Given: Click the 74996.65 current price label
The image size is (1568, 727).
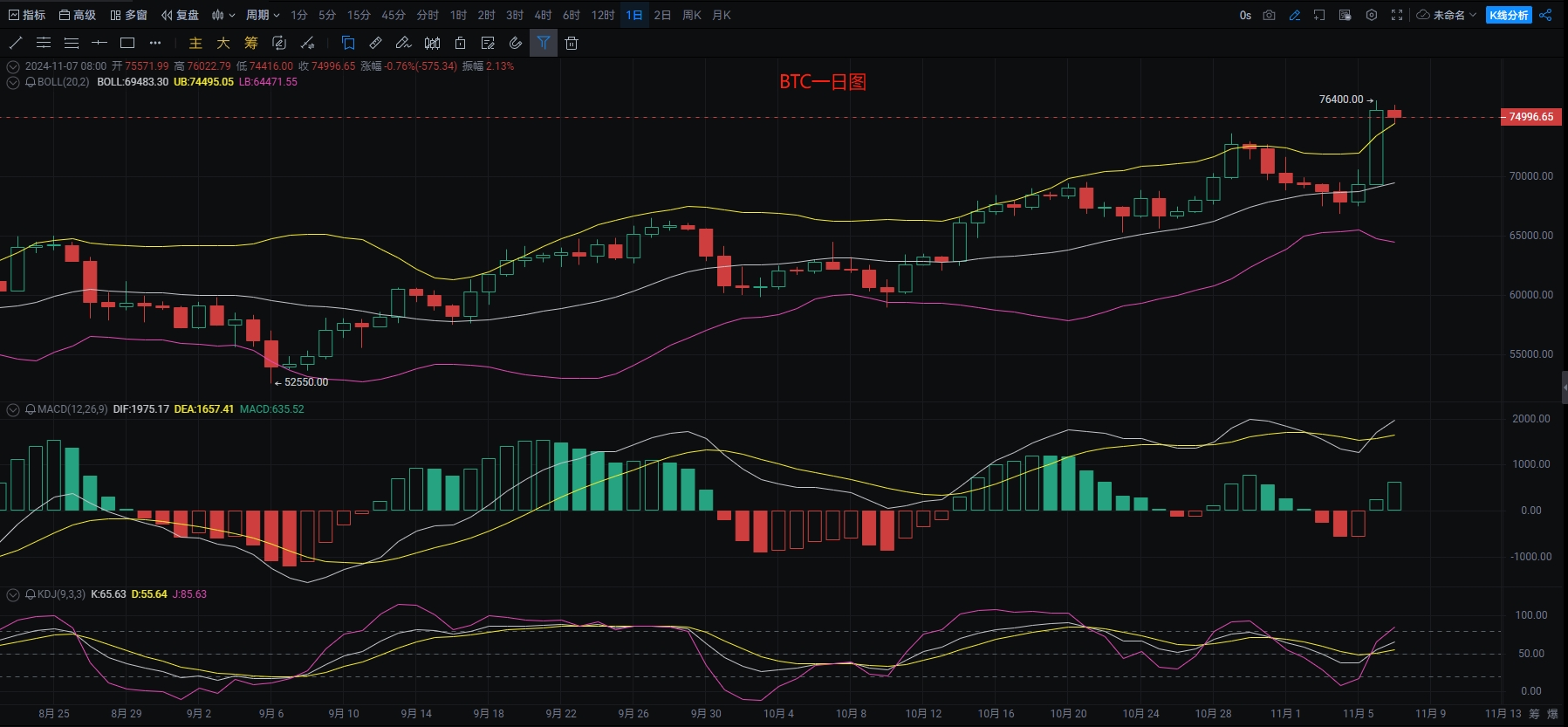Looking at the screenshot, I should (1530, 117).
